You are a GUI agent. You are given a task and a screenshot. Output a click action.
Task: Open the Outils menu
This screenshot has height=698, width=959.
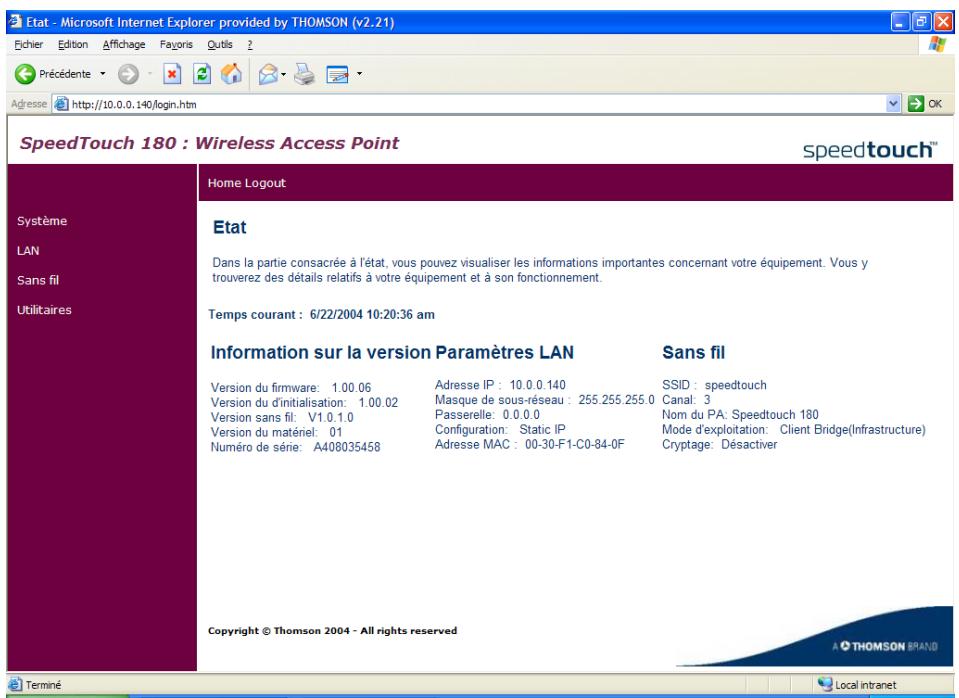coord(220,45)
